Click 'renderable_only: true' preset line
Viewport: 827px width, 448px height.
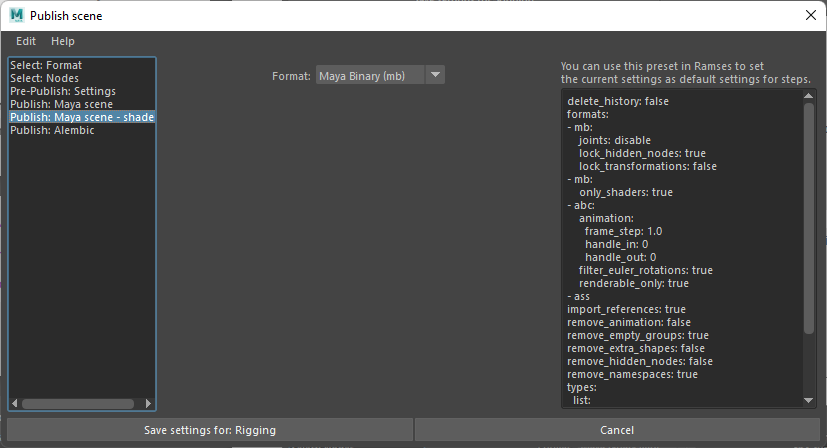coord(634,283)
